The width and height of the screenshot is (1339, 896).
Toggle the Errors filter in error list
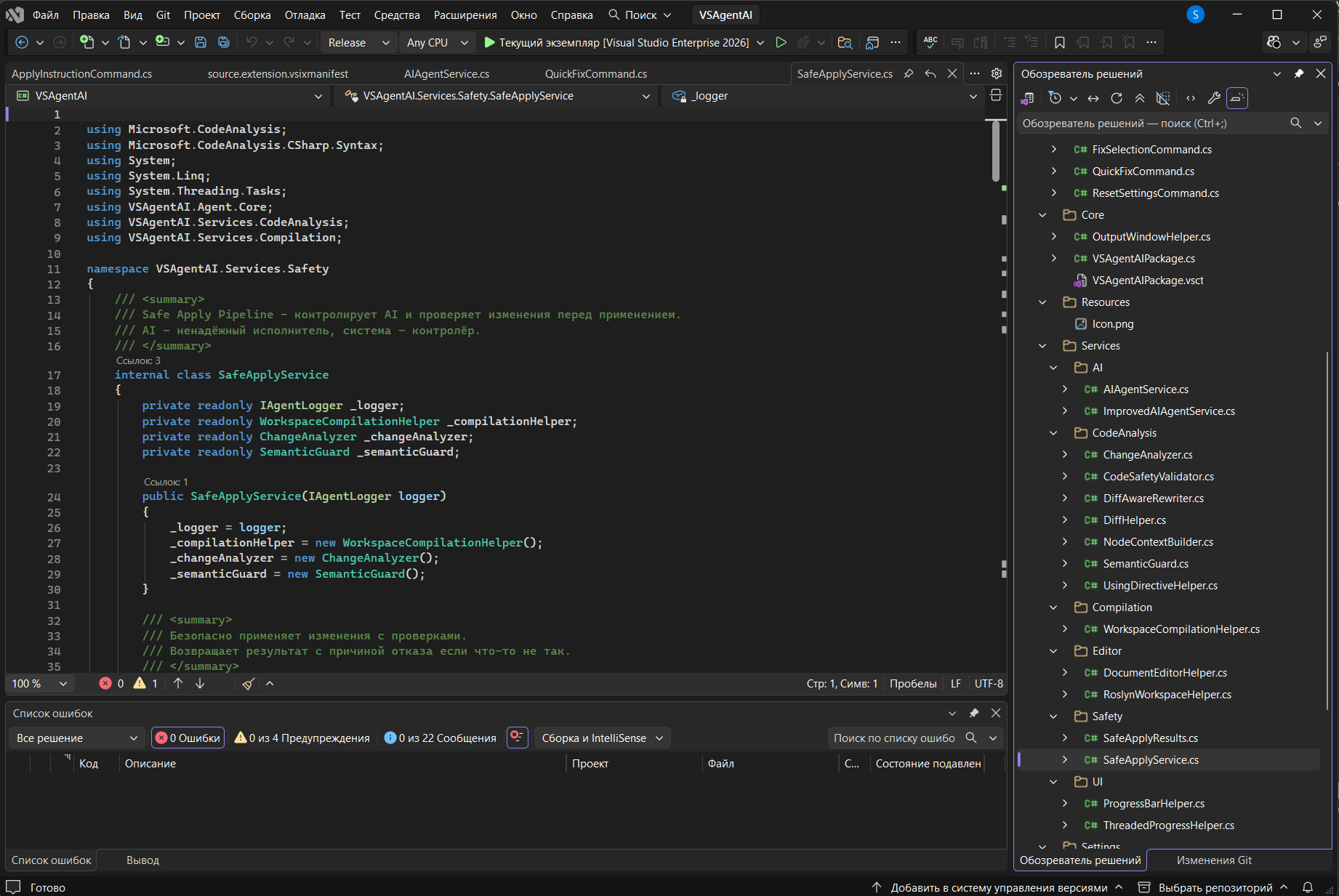click(188, 738)
